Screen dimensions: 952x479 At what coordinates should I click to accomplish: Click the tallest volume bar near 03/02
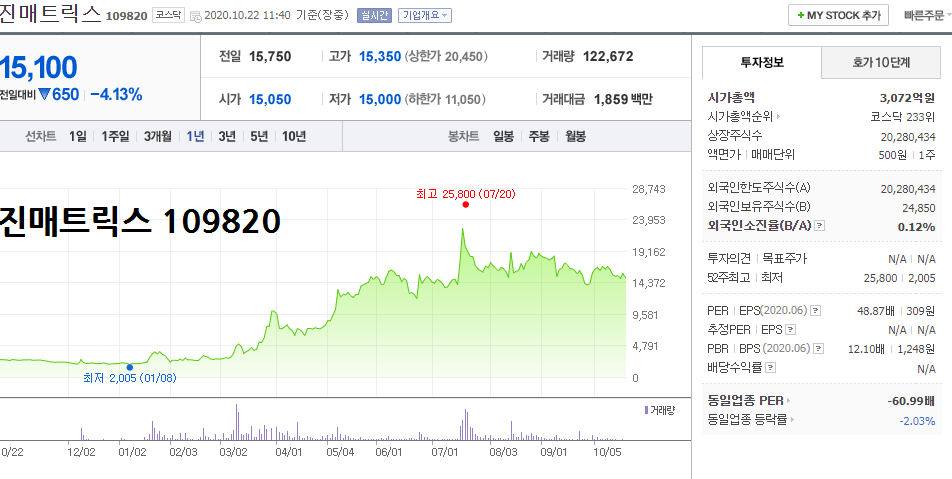pyautogui.click(x=236, y=422)
